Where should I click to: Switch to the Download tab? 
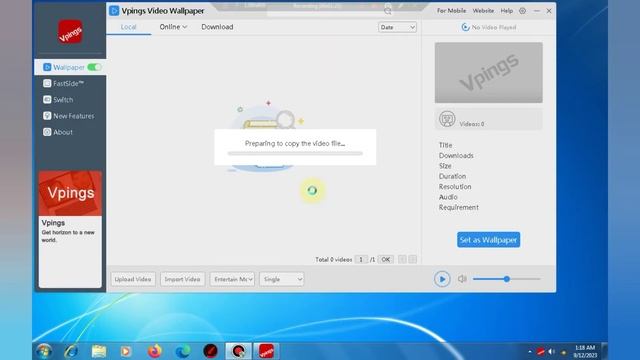(217, 27)
